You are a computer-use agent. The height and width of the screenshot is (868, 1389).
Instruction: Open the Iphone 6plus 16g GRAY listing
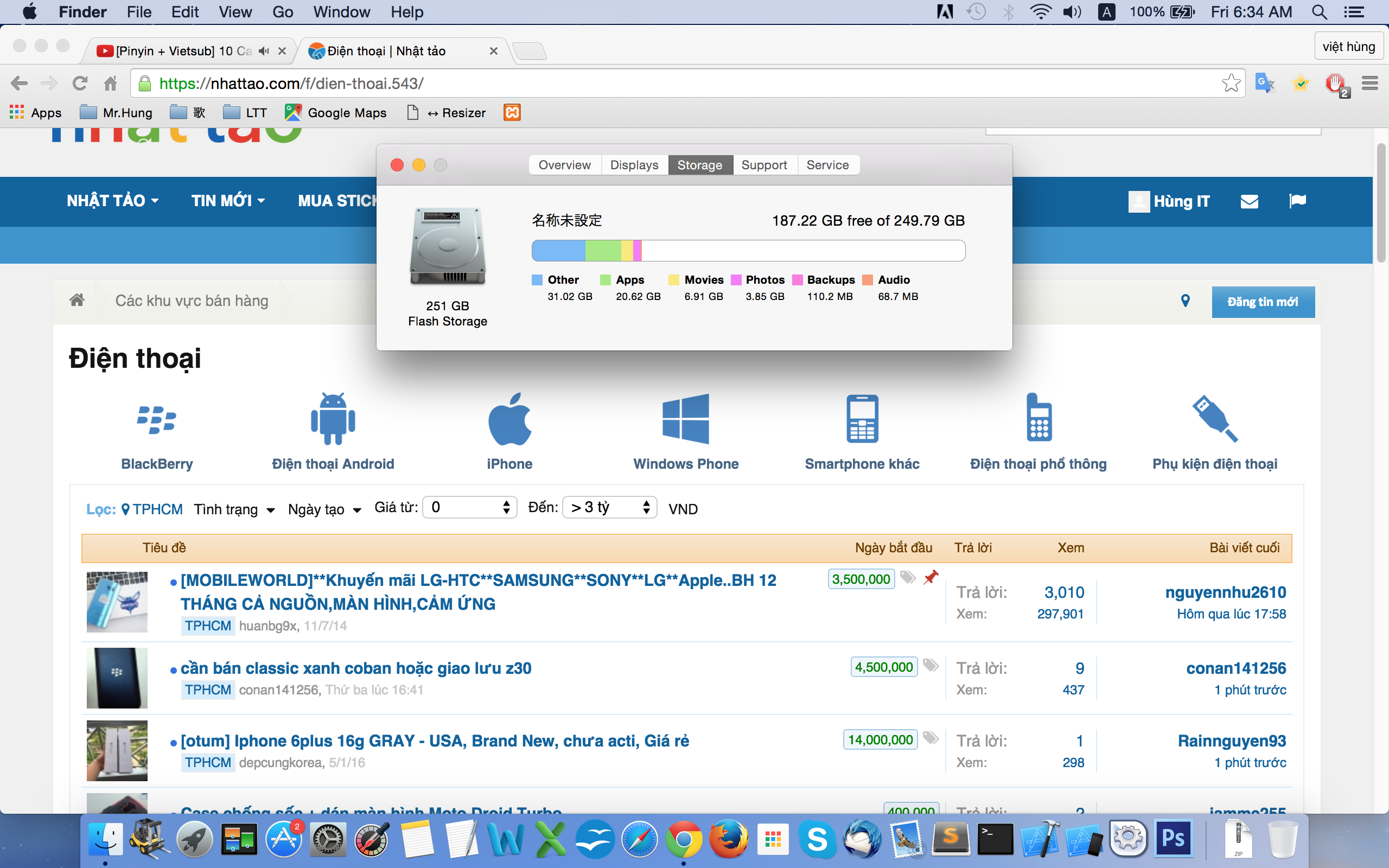pos(435,741)
